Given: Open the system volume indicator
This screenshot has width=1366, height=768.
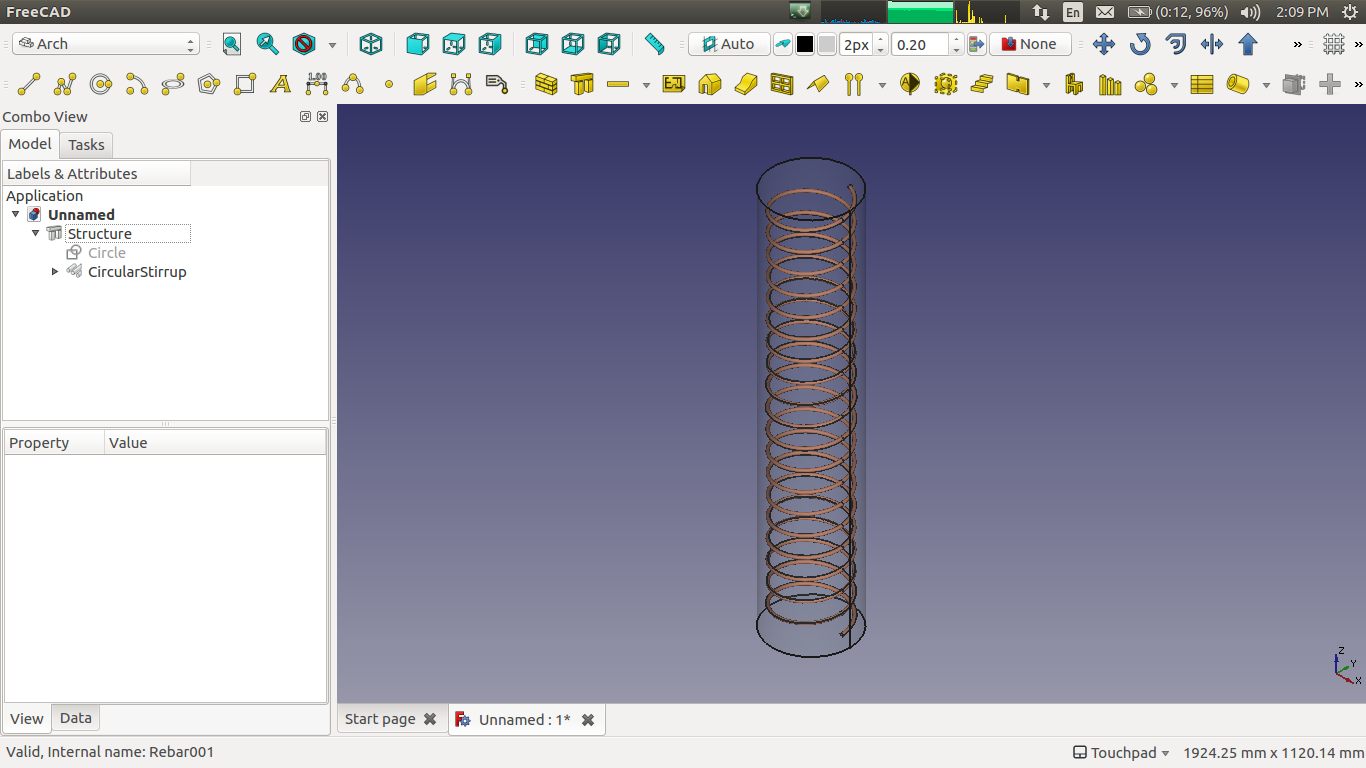Looking at the screenshot, I should tap(1250, 12).
